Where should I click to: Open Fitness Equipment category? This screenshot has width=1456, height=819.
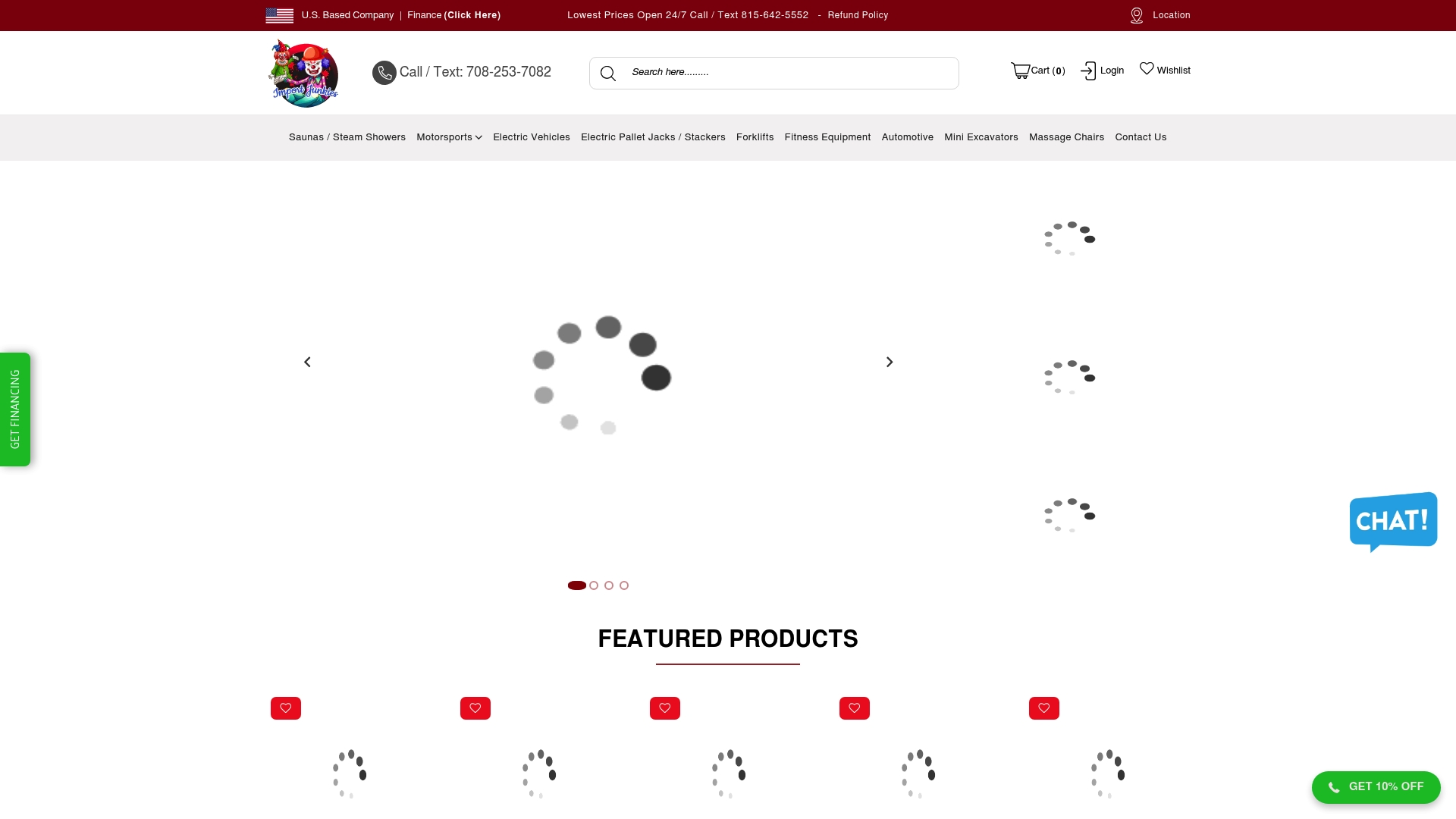click(827, 137)
